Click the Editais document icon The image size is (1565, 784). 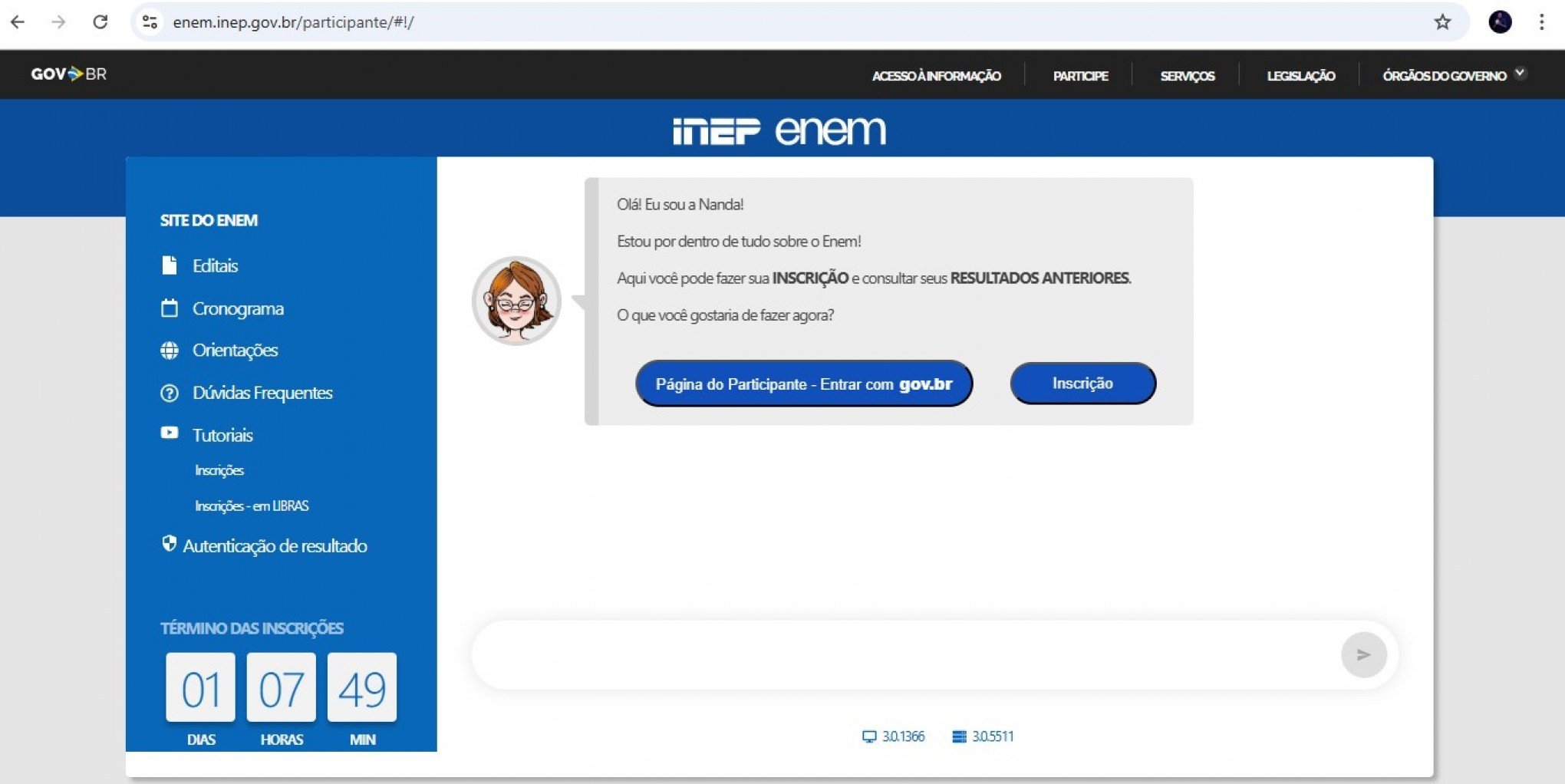pyautogui.click(x=170, y=265)
